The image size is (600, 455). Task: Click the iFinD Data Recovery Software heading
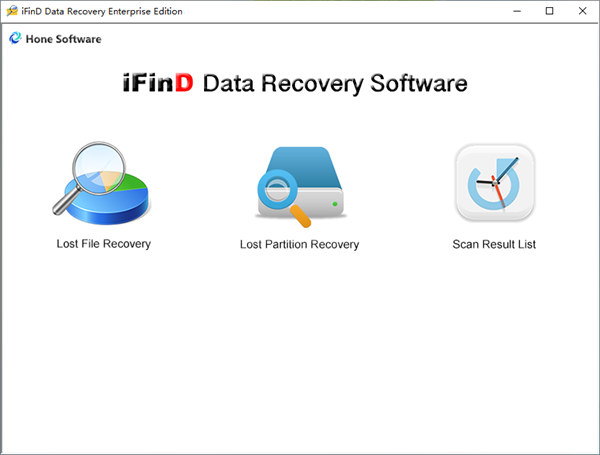click(x=295, y=83)
